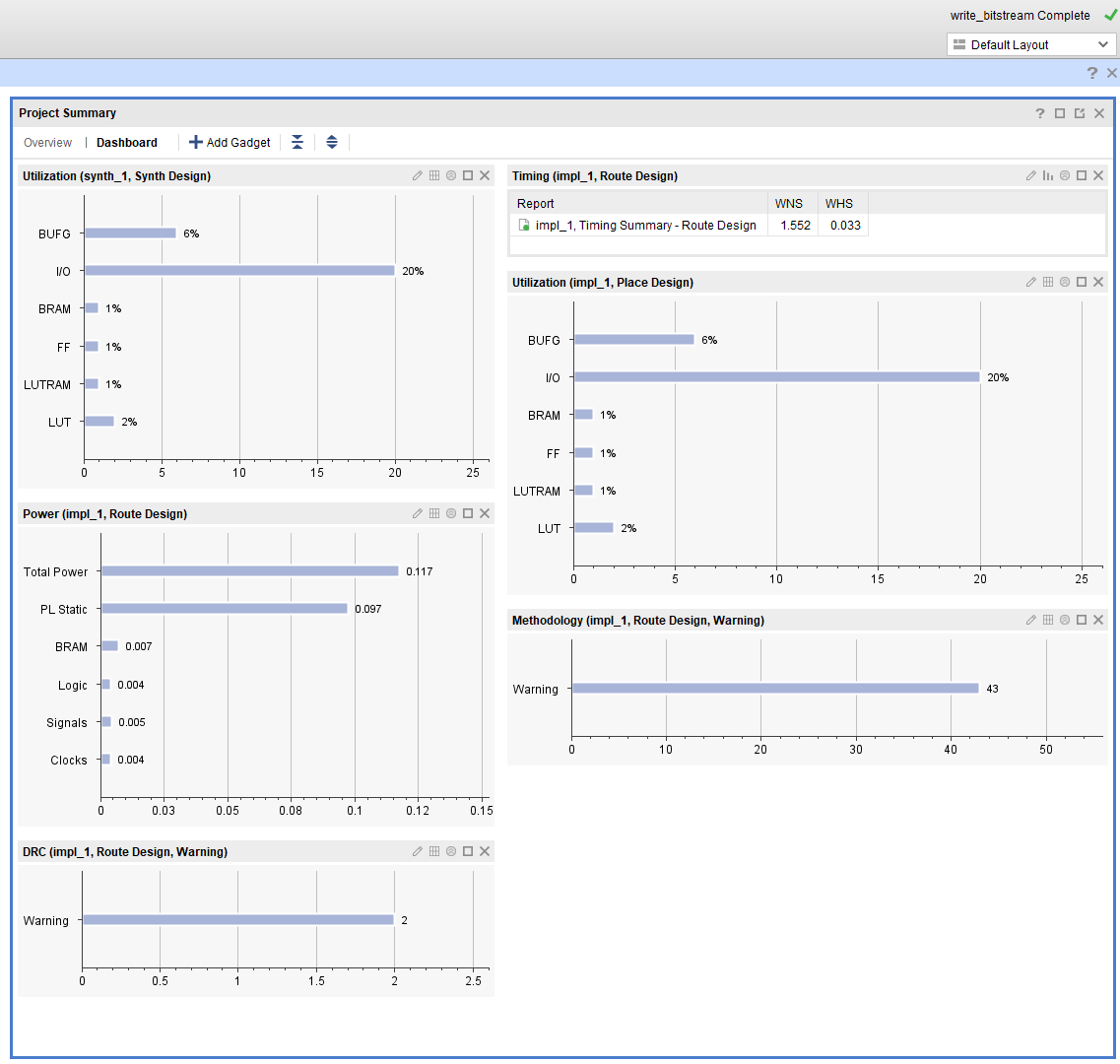Float the Project Summary window

coord(1080,113)
